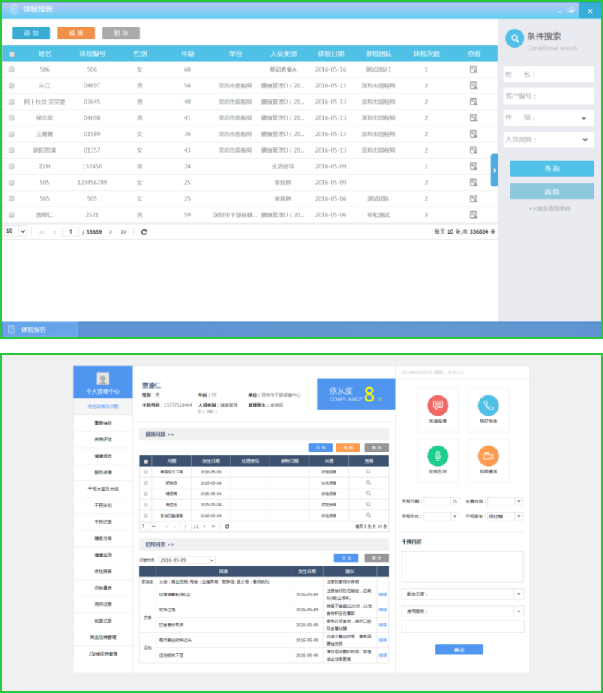Go to the next page in the top table pager
This screenshot has width=603, height=693.
tap(109, 231)
